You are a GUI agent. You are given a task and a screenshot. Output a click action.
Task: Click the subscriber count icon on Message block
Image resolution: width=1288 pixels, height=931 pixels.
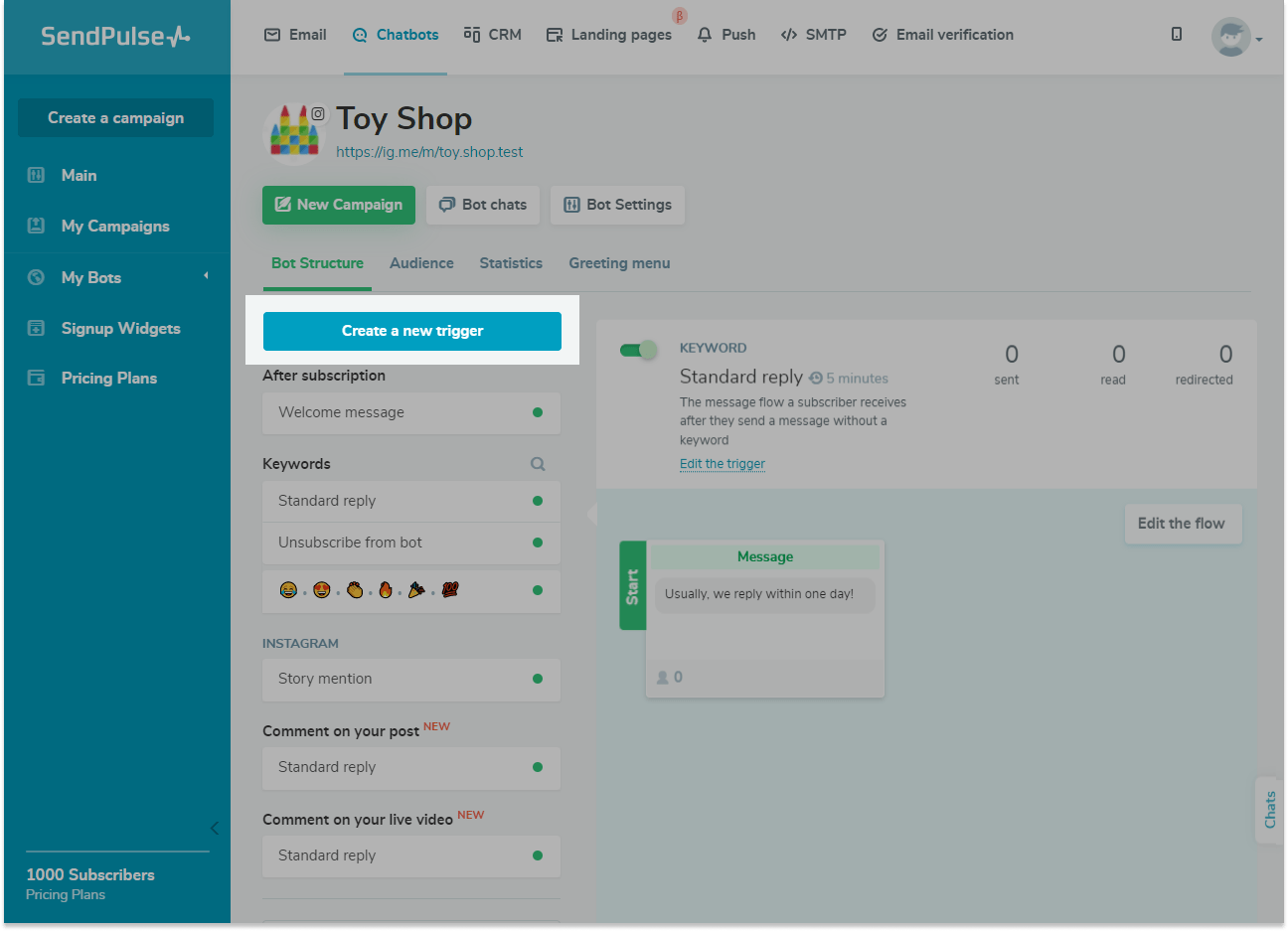point(662,678)
